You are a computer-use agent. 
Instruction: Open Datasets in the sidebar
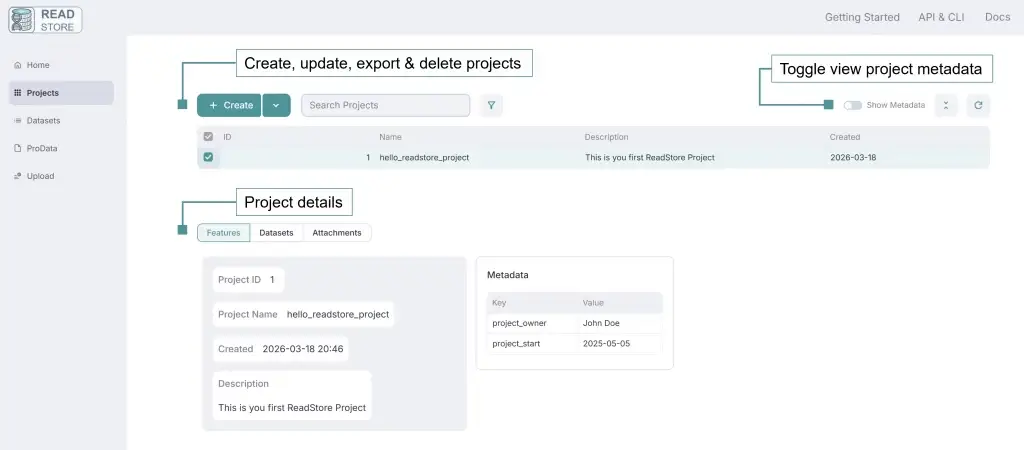pyautogui.click(x=42, y=121)
